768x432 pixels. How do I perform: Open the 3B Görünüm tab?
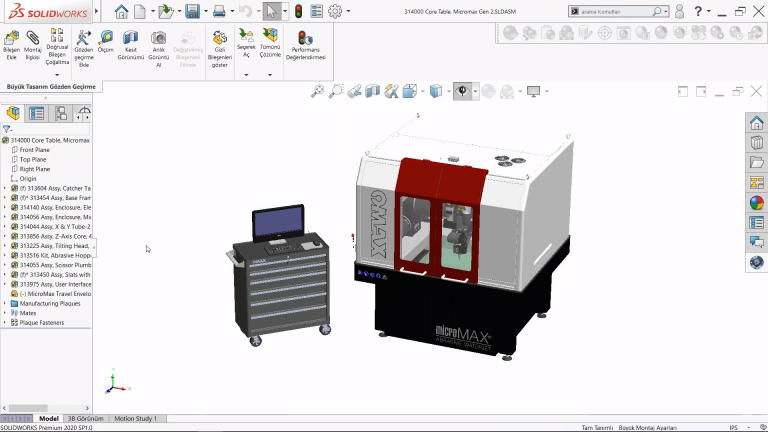click(86, 418)
